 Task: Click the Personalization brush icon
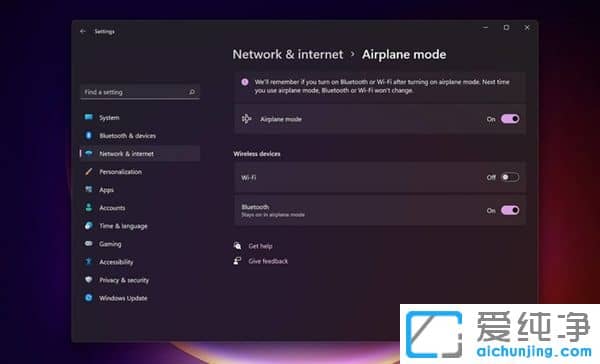point(88,171)
